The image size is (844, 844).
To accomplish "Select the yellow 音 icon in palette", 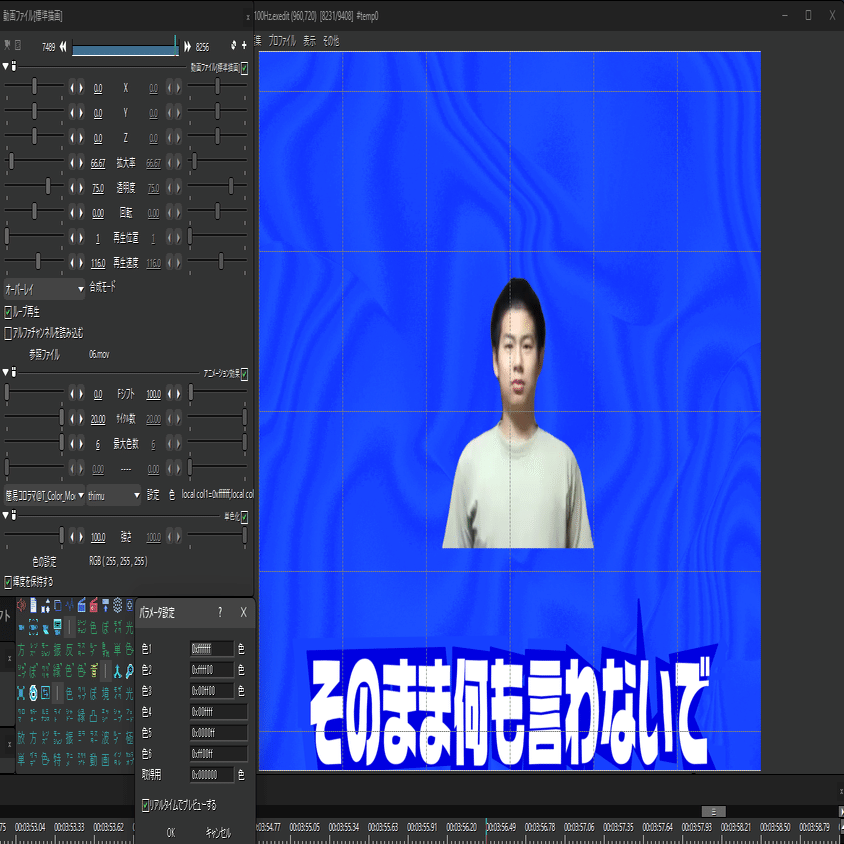I will coord(94,670).
